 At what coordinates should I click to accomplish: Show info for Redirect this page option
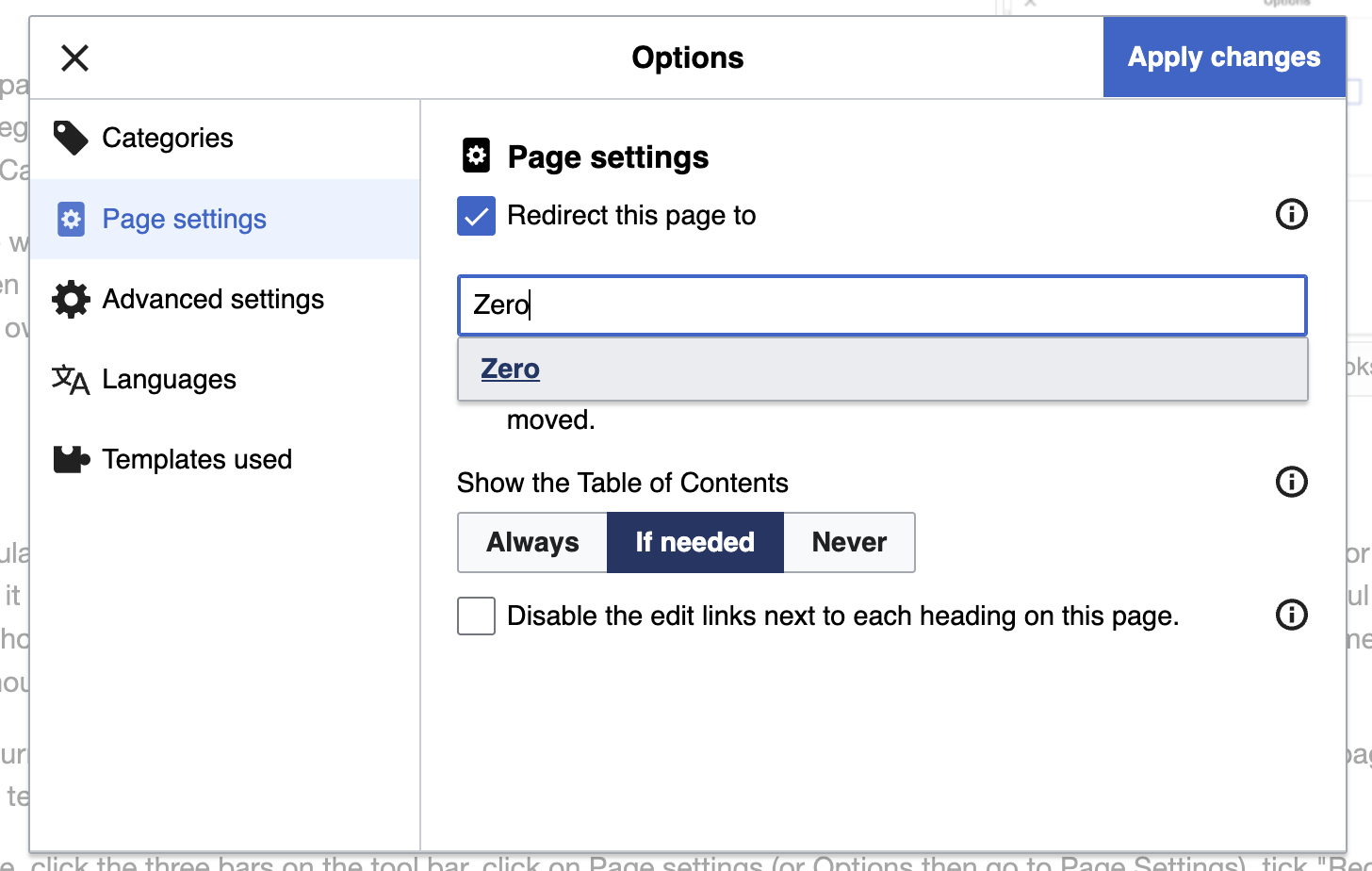point(1291,215)
